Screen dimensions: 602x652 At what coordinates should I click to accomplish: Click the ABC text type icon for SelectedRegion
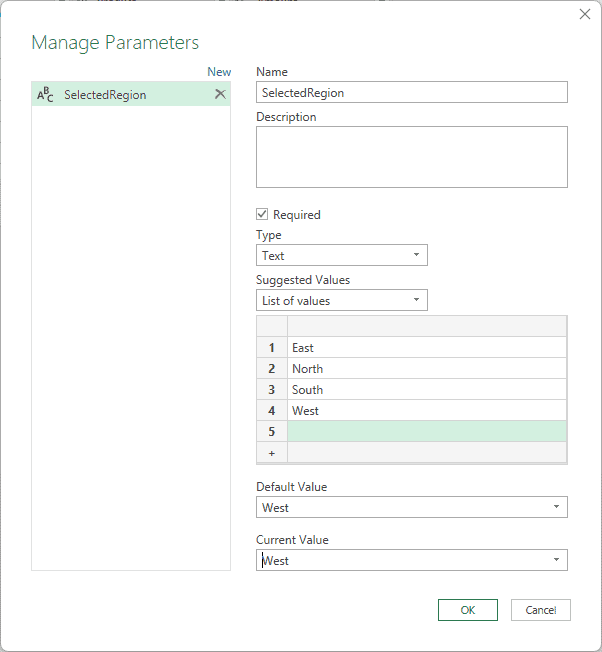pyautogui.click(x=45, y=94)
